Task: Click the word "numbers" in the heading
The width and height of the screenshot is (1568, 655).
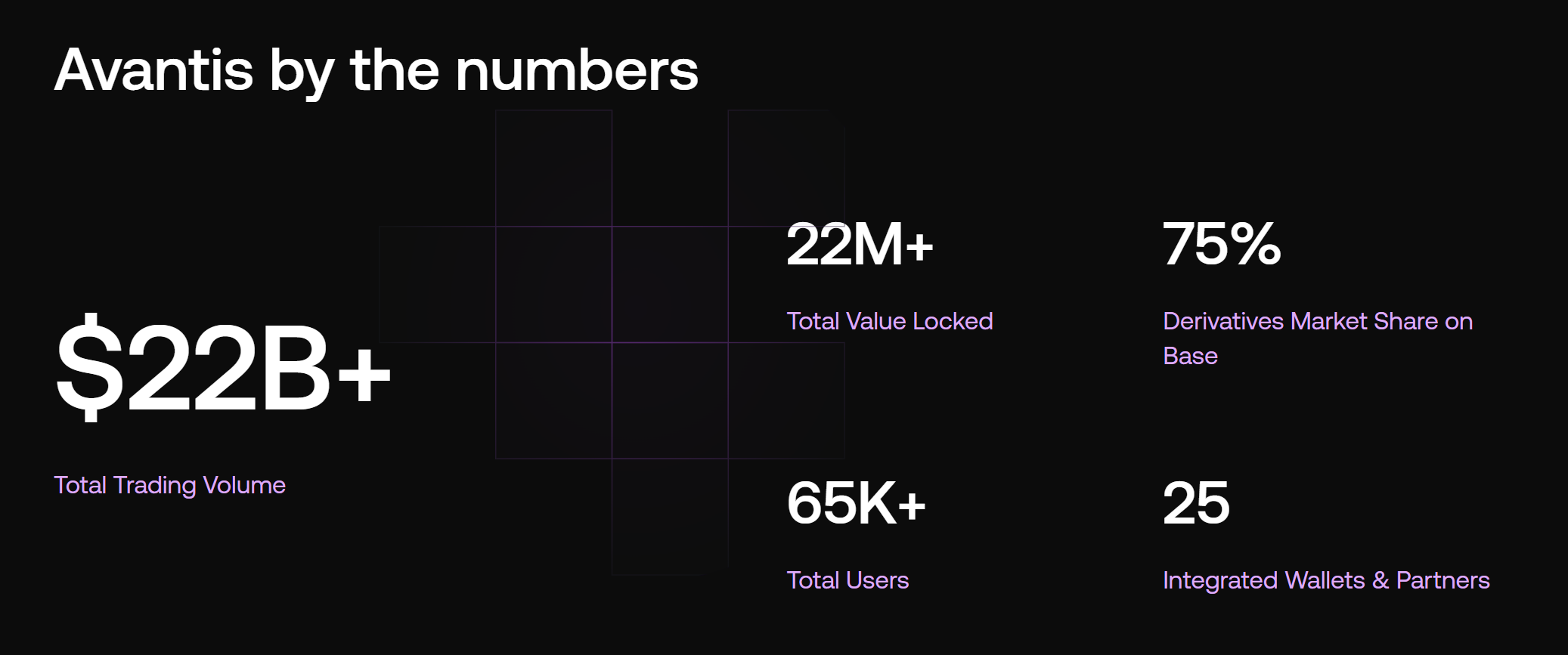Action: coord(576,70)
